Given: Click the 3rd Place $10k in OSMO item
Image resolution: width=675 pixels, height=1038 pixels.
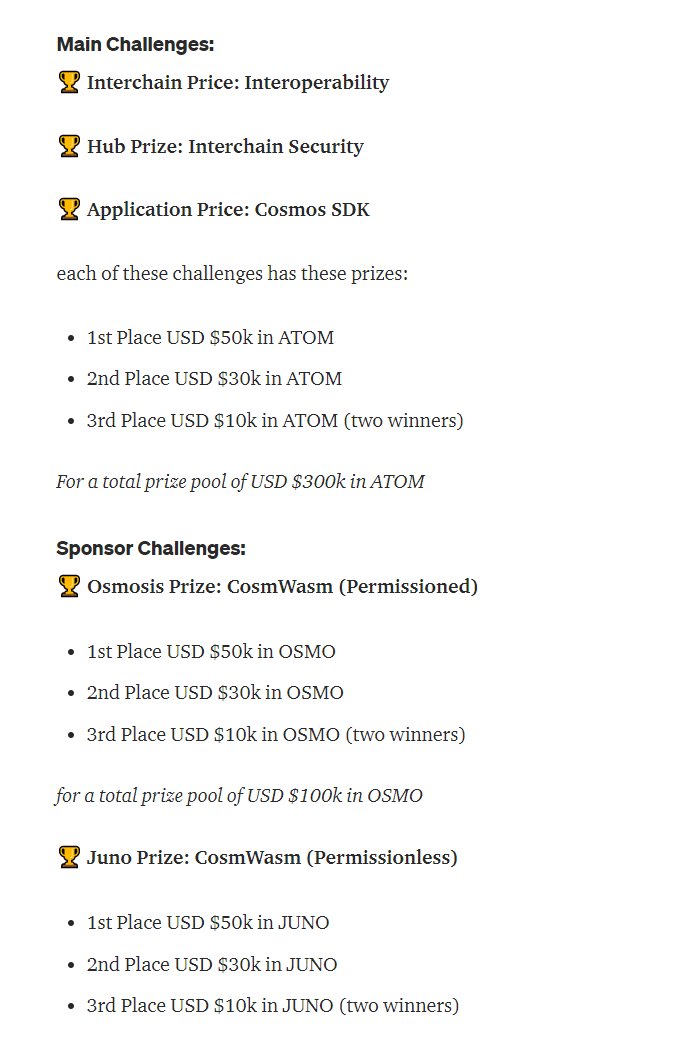Looking at the screenshot, I should click(275, 735).
